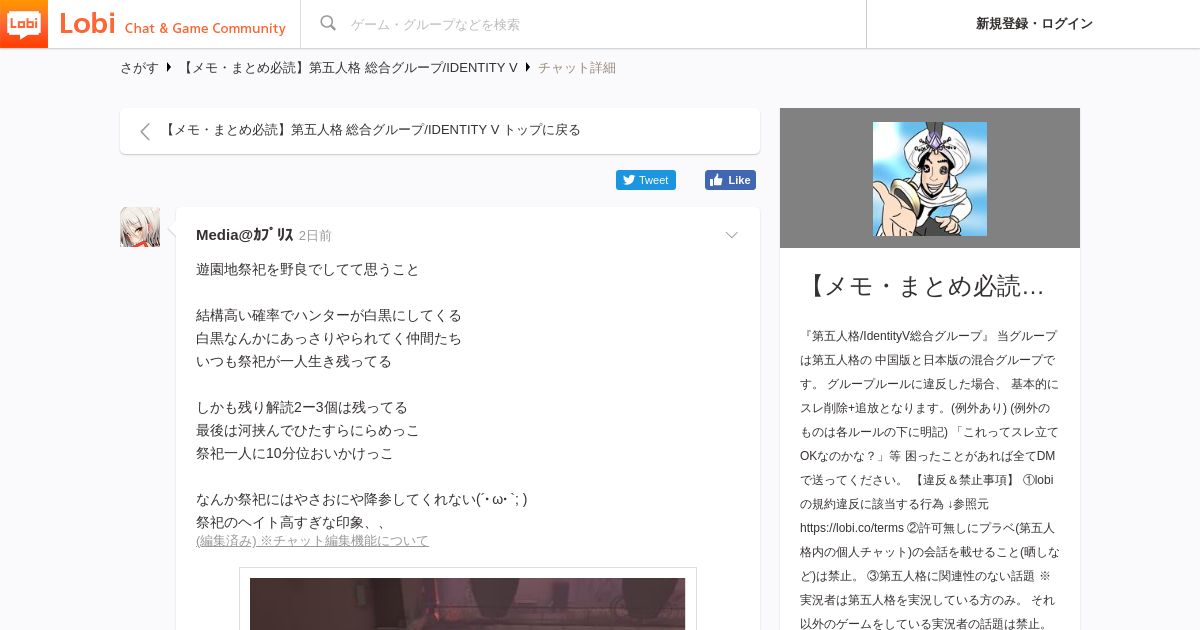
Task: Open the Media@カプリス user avatar
Action: (x=140, y=227)
